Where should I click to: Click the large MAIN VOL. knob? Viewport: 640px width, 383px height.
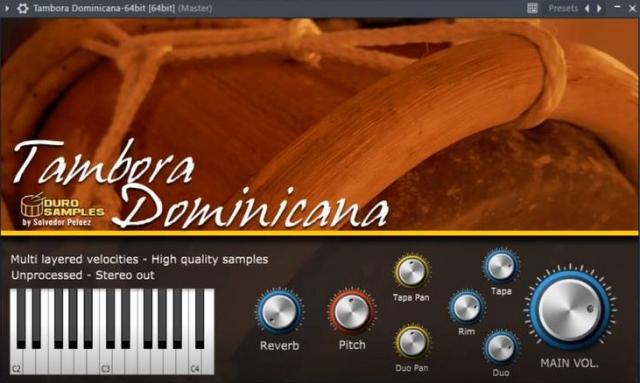click(x=570, y=310)
